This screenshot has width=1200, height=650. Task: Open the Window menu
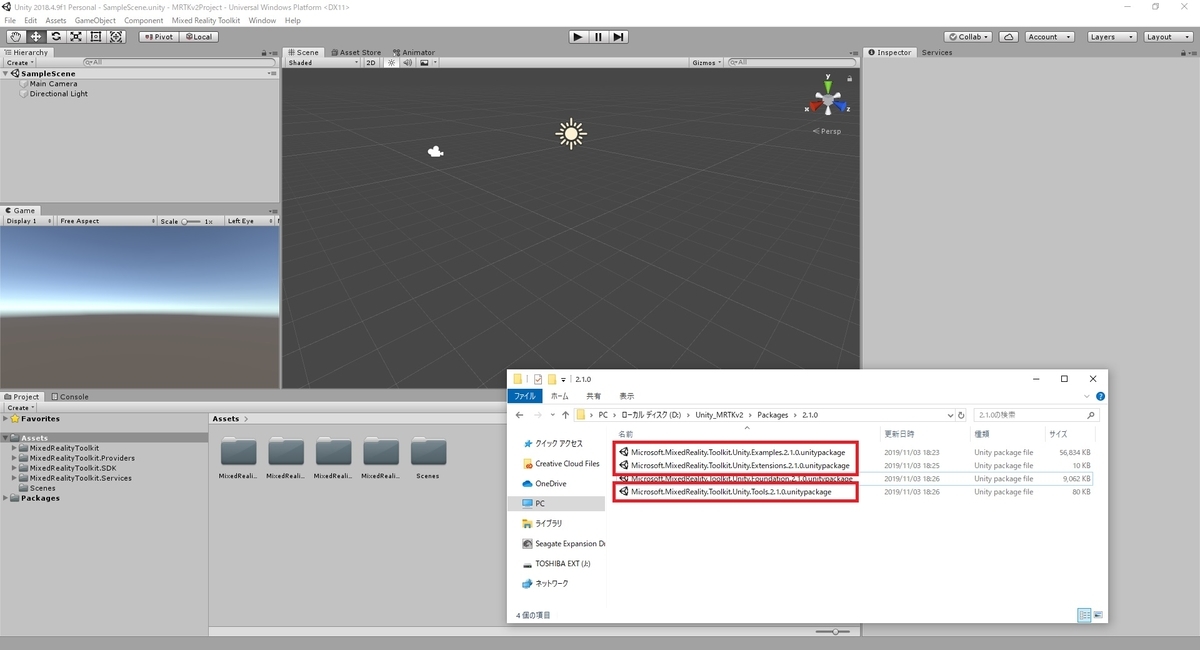pos(262,20)
